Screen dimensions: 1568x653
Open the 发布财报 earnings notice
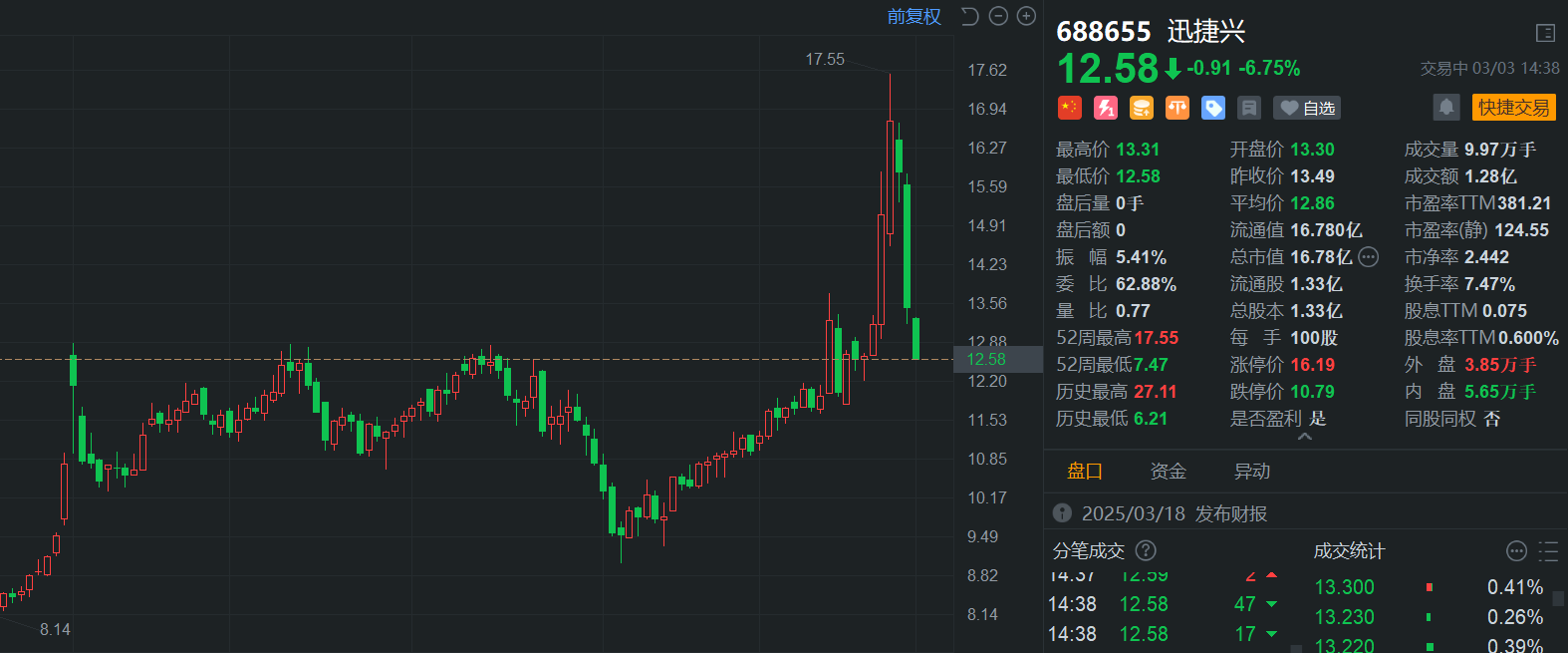[x=1174, y=513]
